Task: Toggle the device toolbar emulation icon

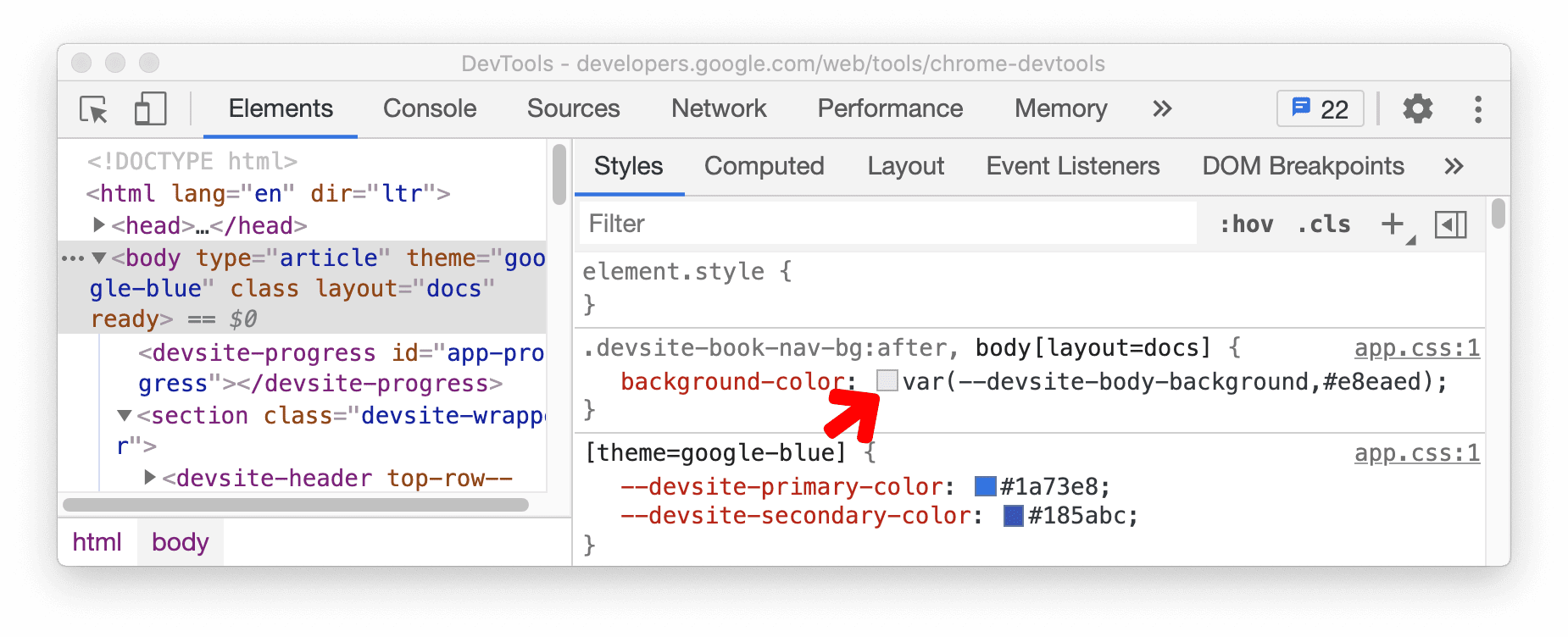Action: coord(149,108)
